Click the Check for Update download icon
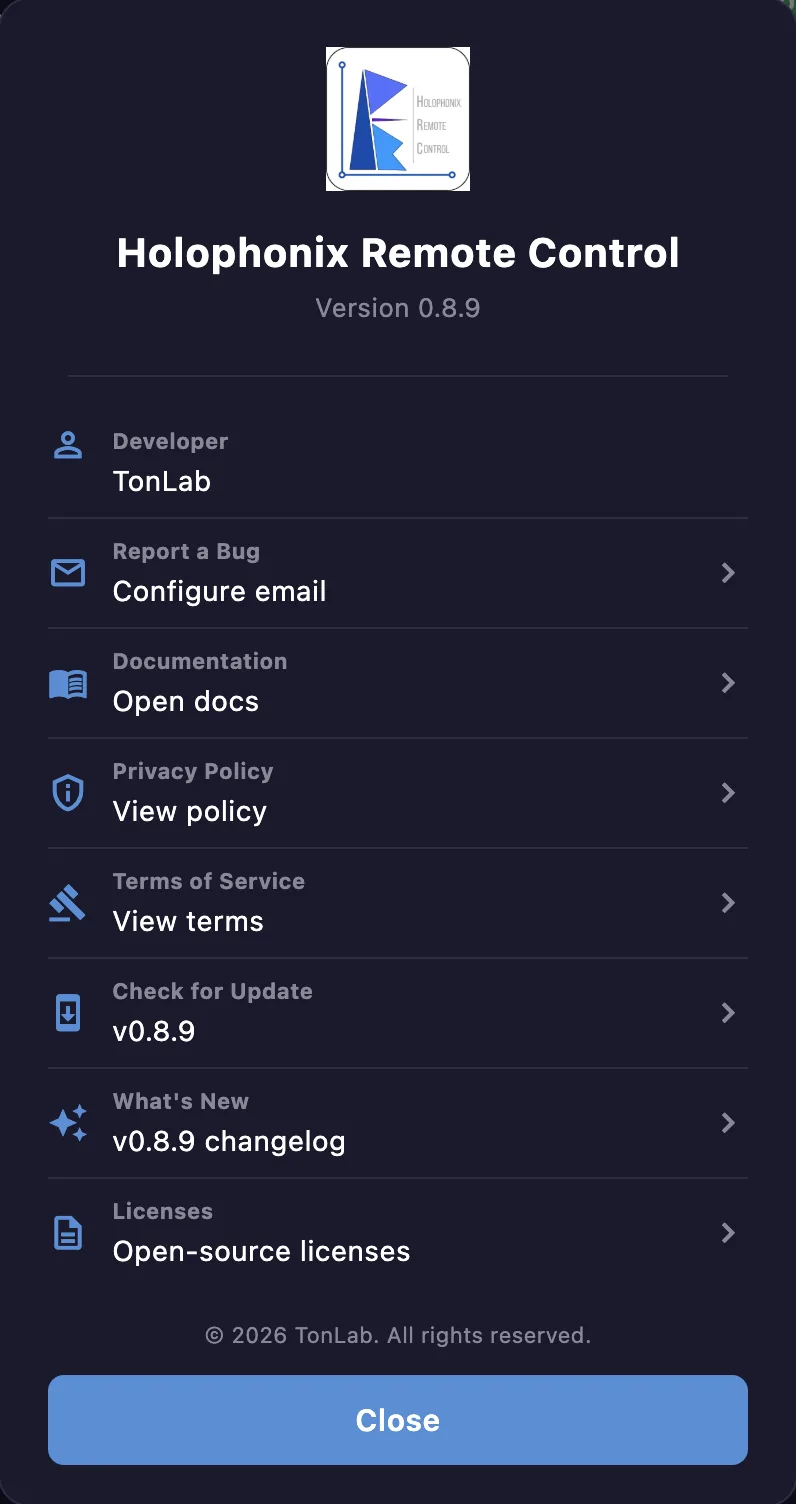The width and height of the screenshot is (796, 1504). [x=68, y=1013]
